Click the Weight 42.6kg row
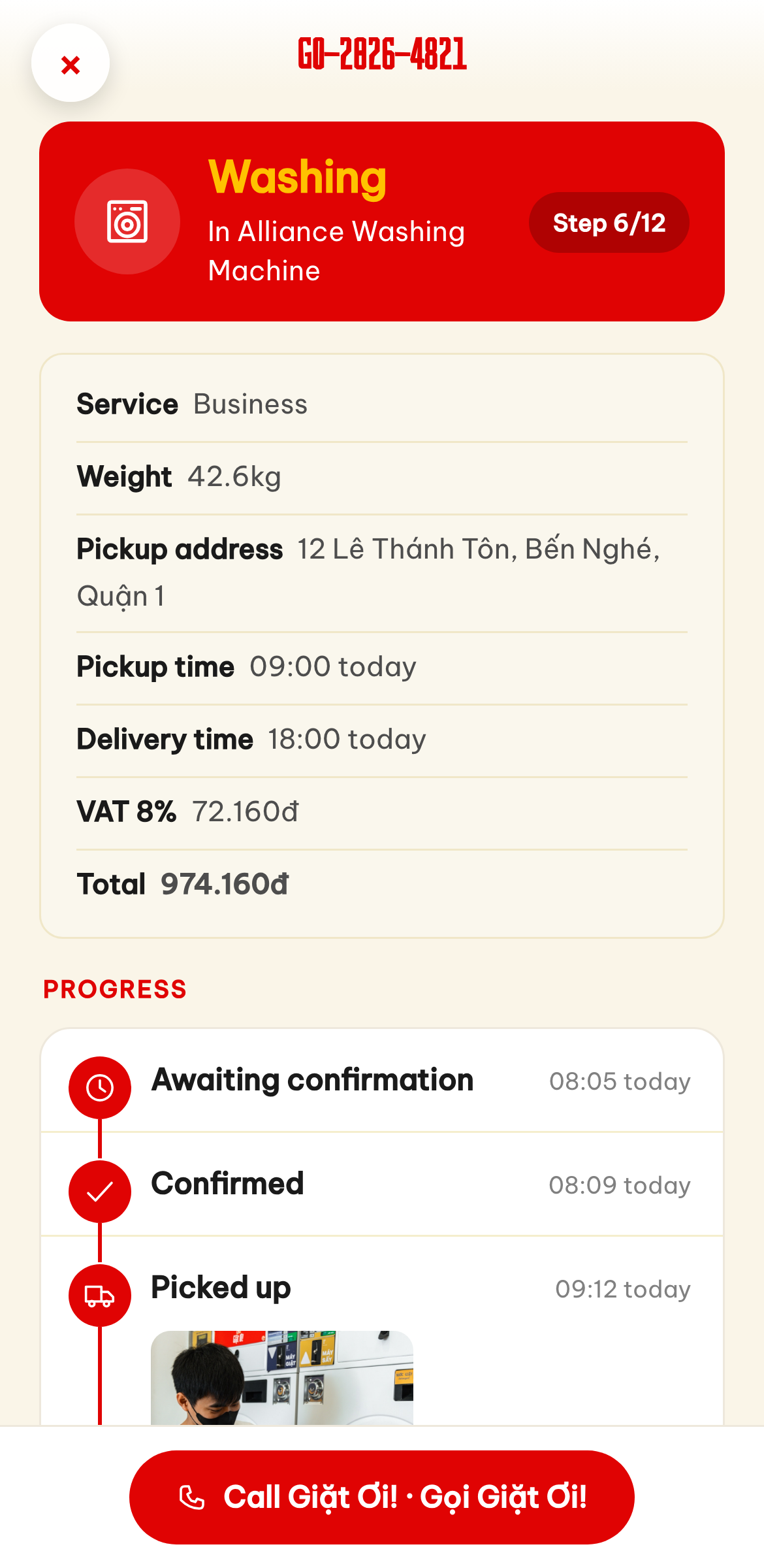The height and width of the screenshot is (1568, 764). click(x=382, y=478)
